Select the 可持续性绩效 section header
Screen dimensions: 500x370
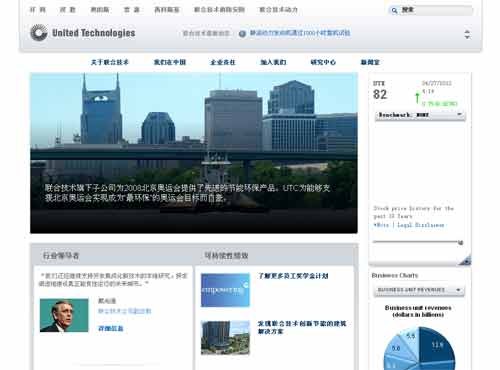click(226, 256)
